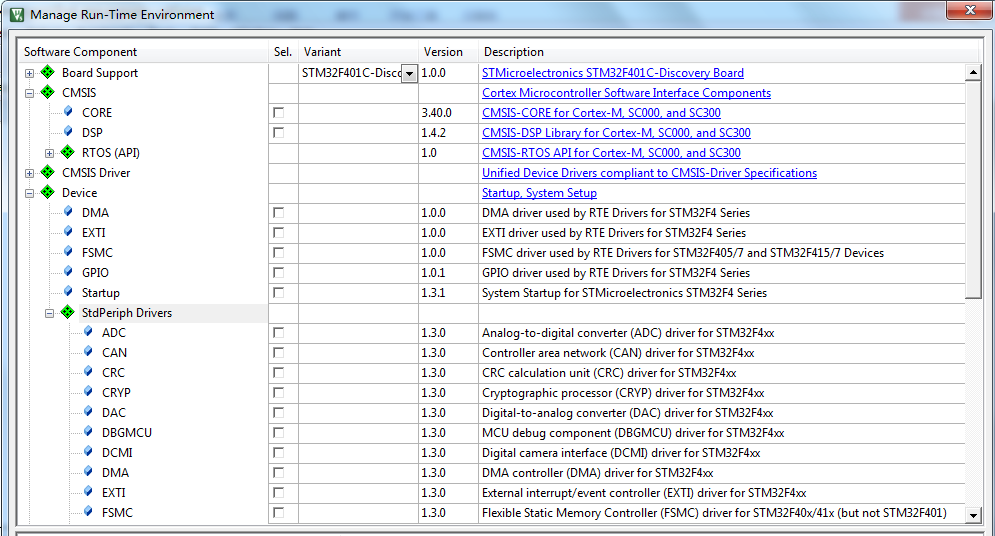Click the Sel. column header
995x536 pixels.
pos(283,51)
